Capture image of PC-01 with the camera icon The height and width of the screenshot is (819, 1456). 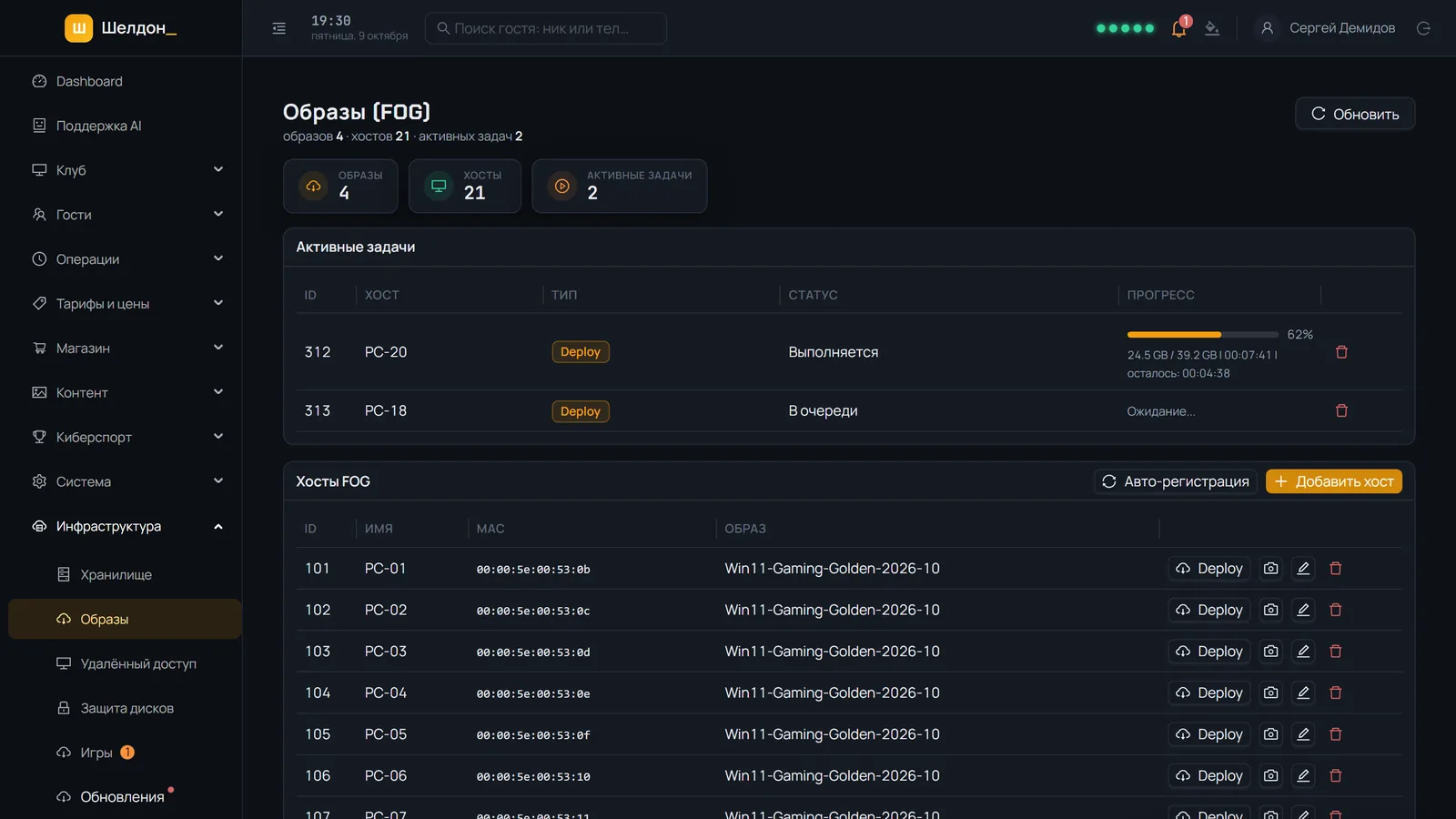coord(1271,569)
